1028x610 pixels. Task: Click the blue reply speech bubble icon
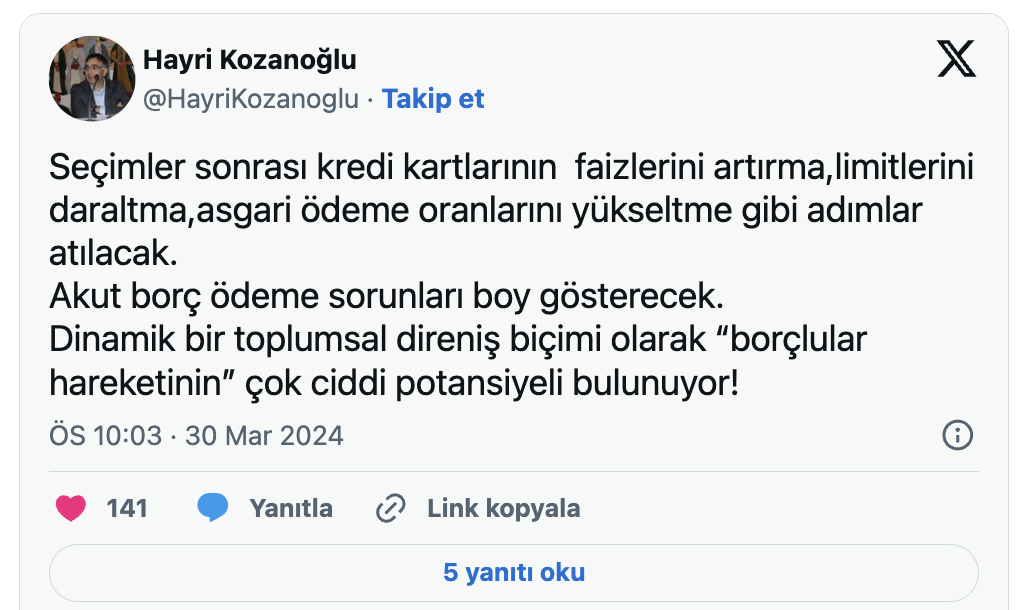(210, 507)
